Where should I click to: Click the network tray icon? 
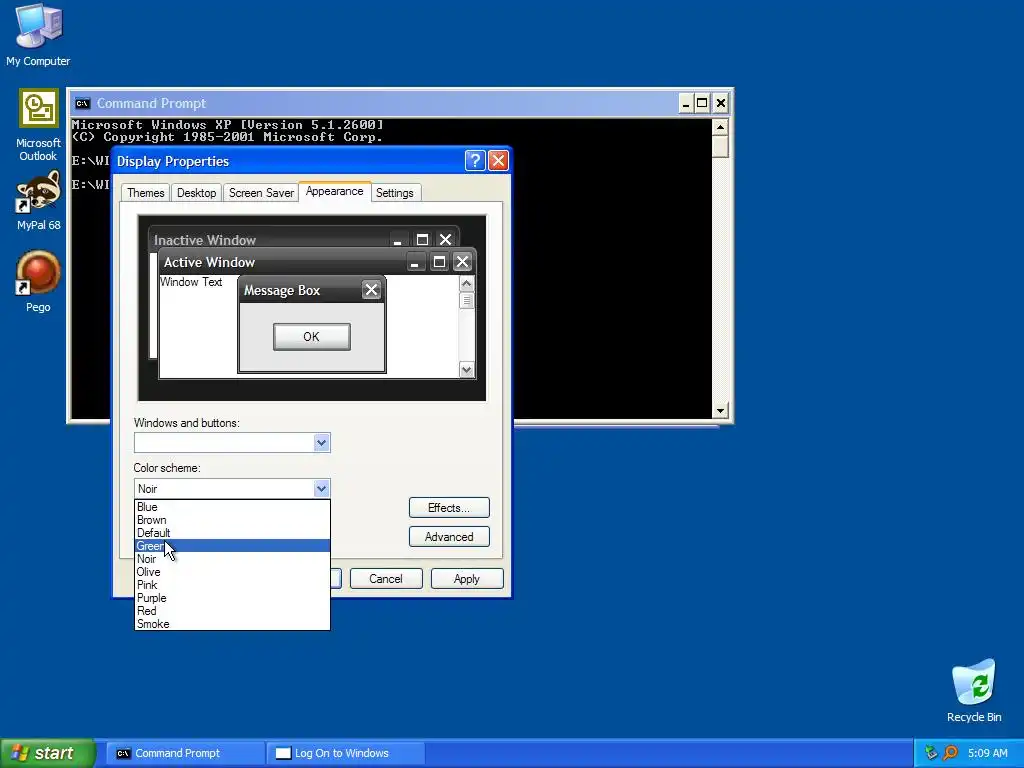point(931,753)
